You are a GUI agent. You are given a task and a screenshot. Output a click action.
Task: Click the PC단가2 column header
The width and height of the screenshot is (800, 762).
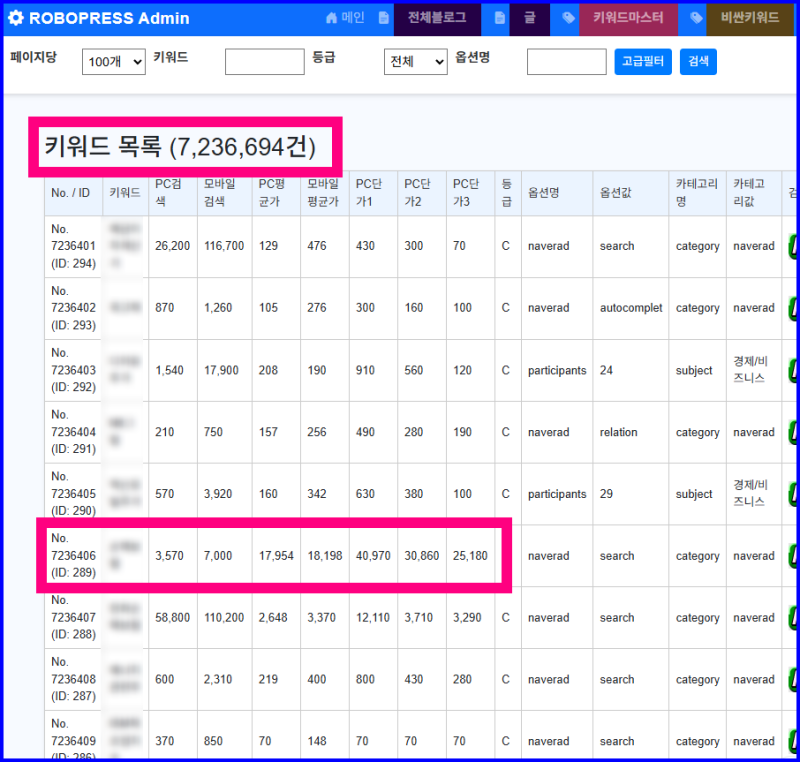click(422, 193)
